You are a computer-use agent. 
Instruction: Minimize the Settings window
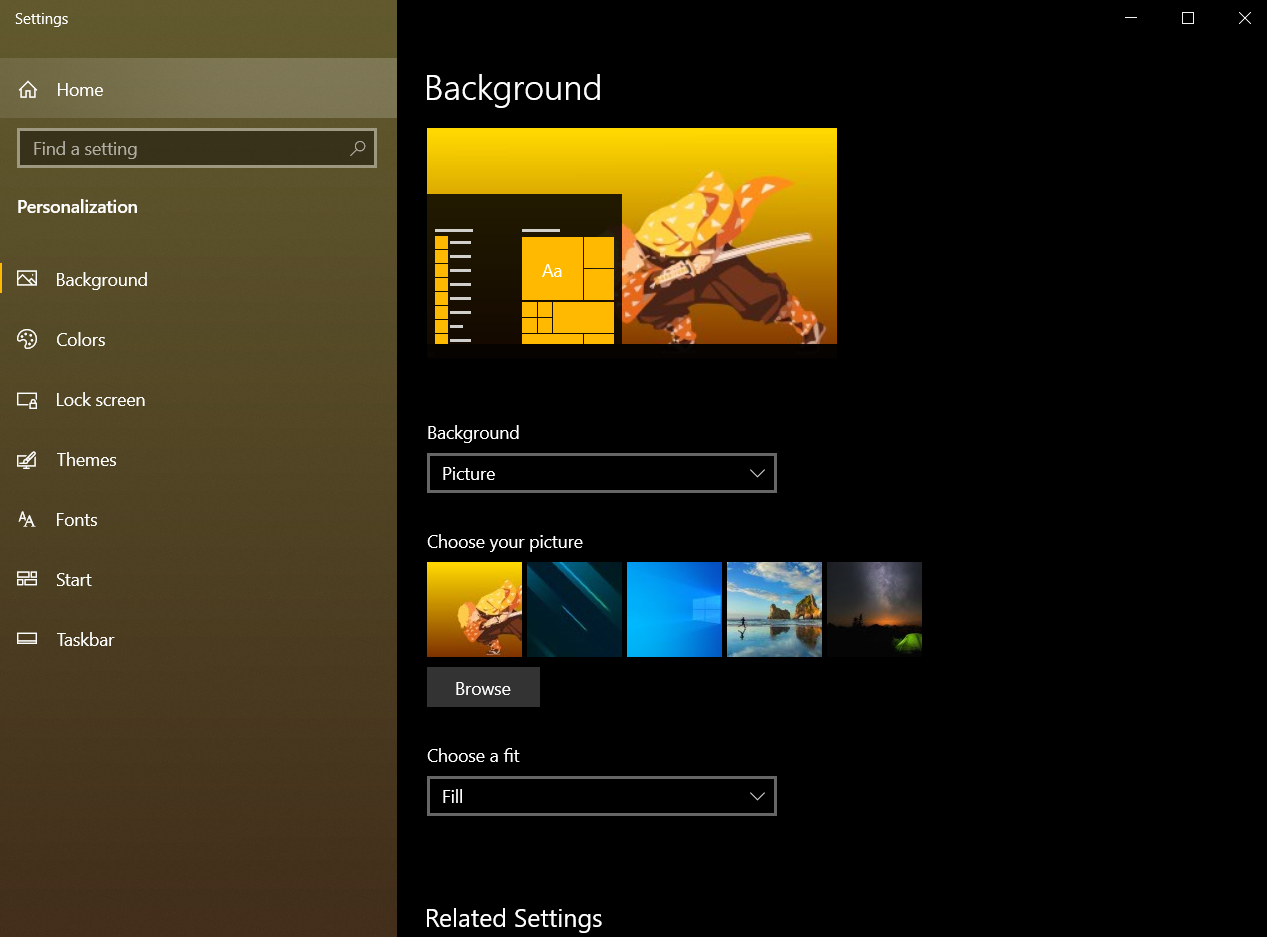[x=1131, y=18]
